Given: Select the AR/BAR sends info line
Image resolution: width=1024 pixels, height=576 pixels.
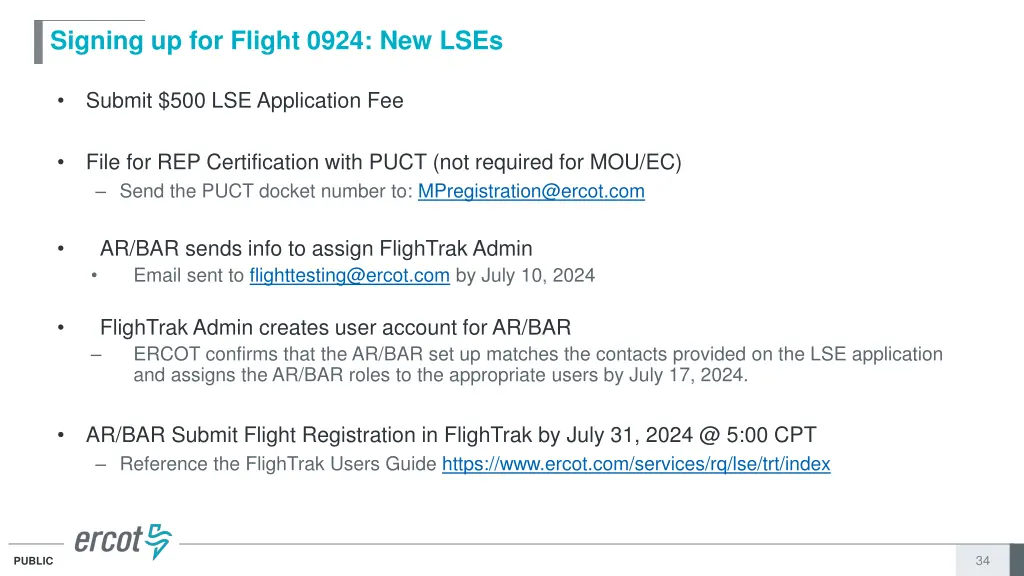Looking at the screenshot, I should 316,249.
